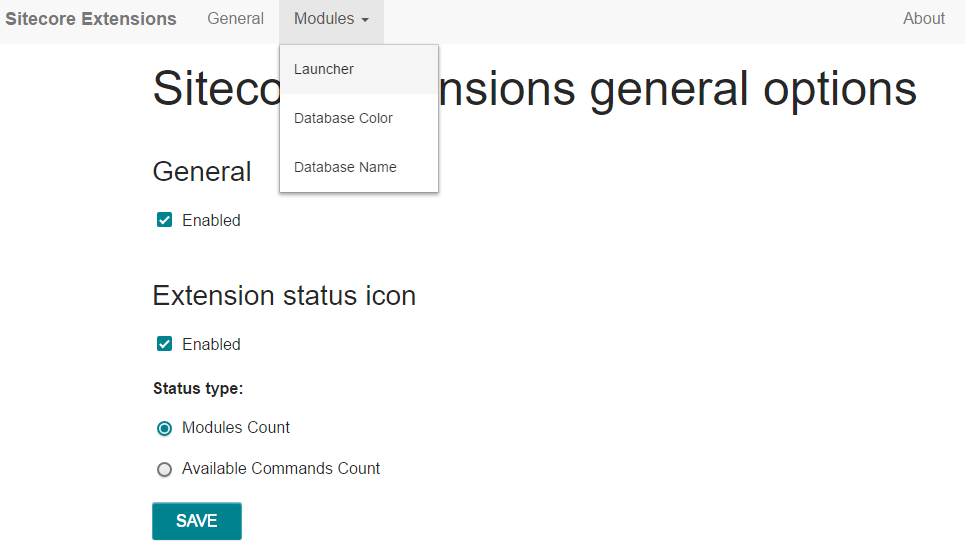Choose the Available Commands Count radio option
The height and width of the screenshot is (554, 965).
(164, 470)
